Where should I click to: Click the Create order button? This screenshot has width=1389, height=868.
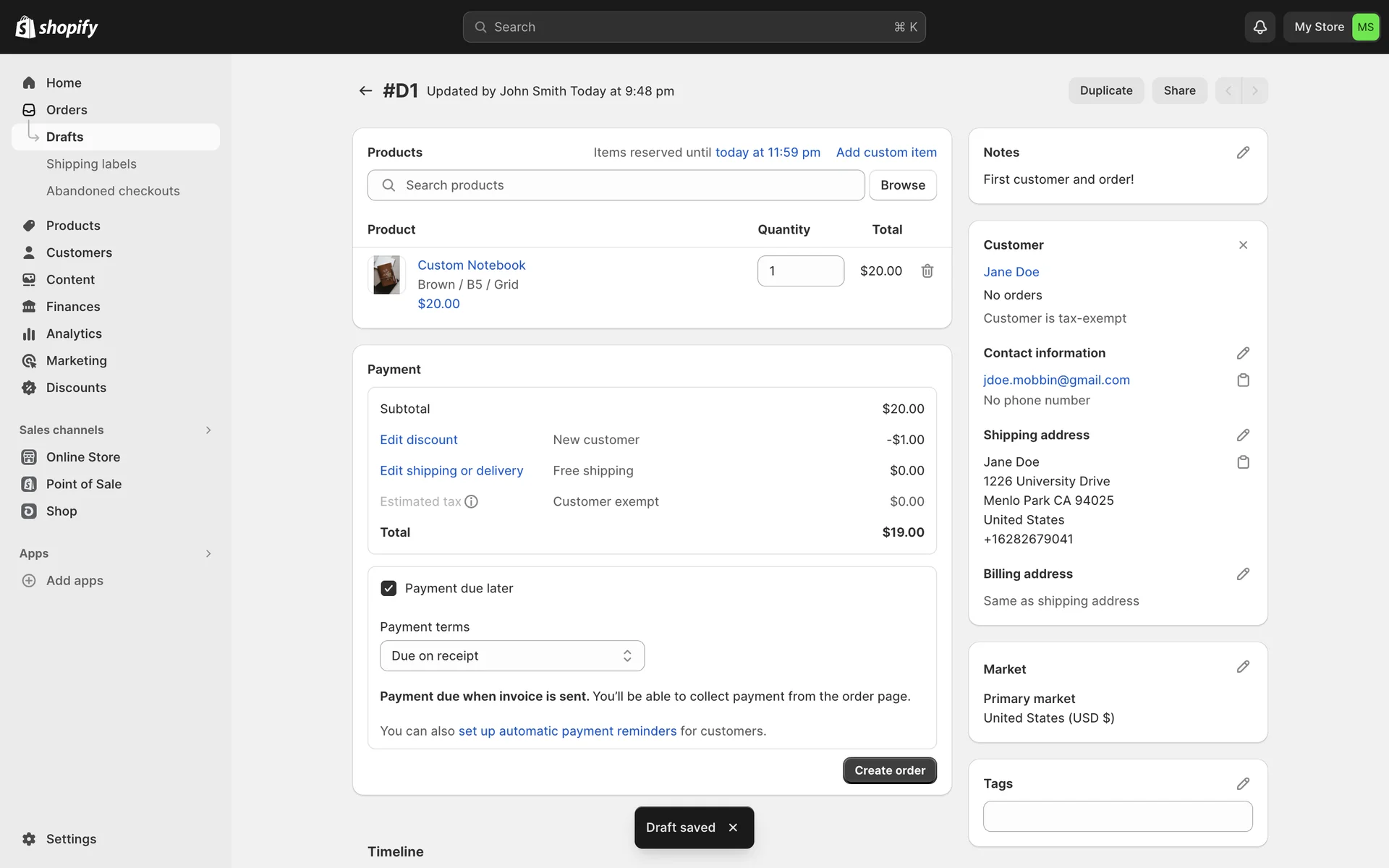coord(889,770)
